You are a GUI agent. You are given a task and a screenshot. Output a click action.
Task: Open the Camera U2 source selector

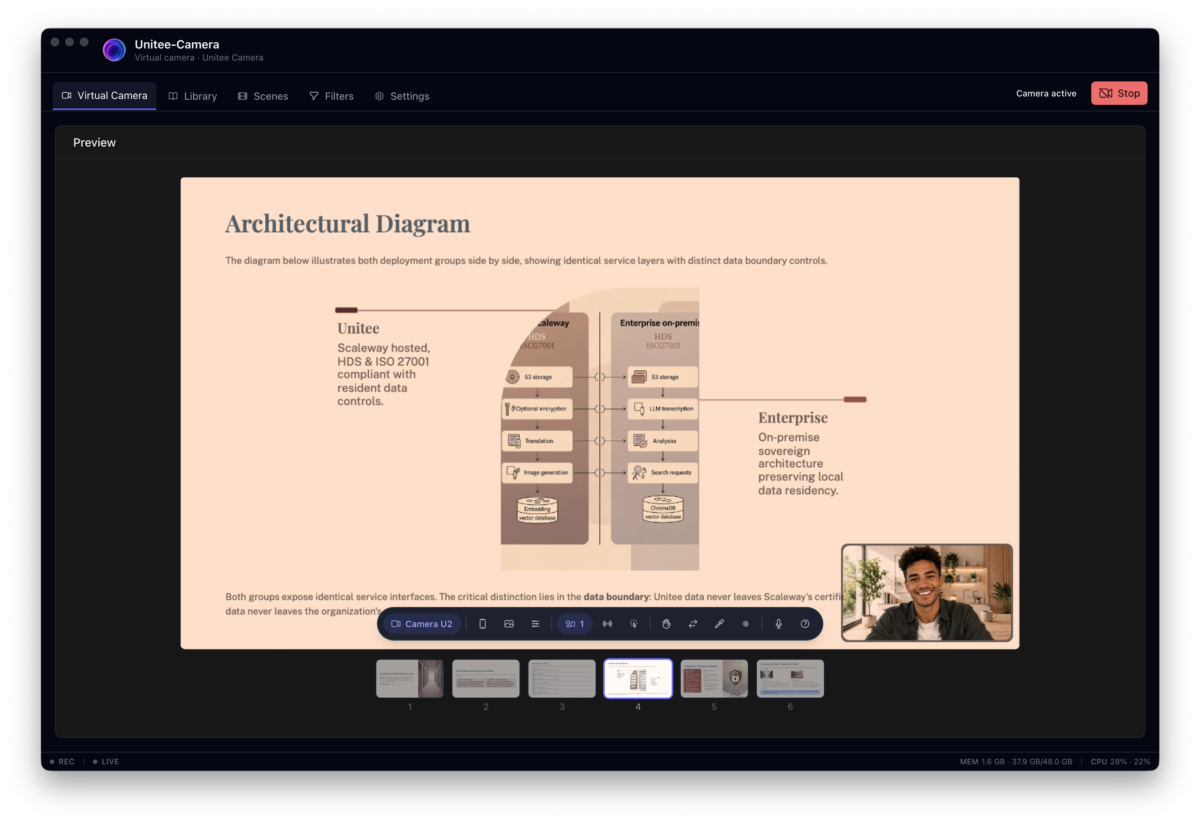tap(422, 624)
